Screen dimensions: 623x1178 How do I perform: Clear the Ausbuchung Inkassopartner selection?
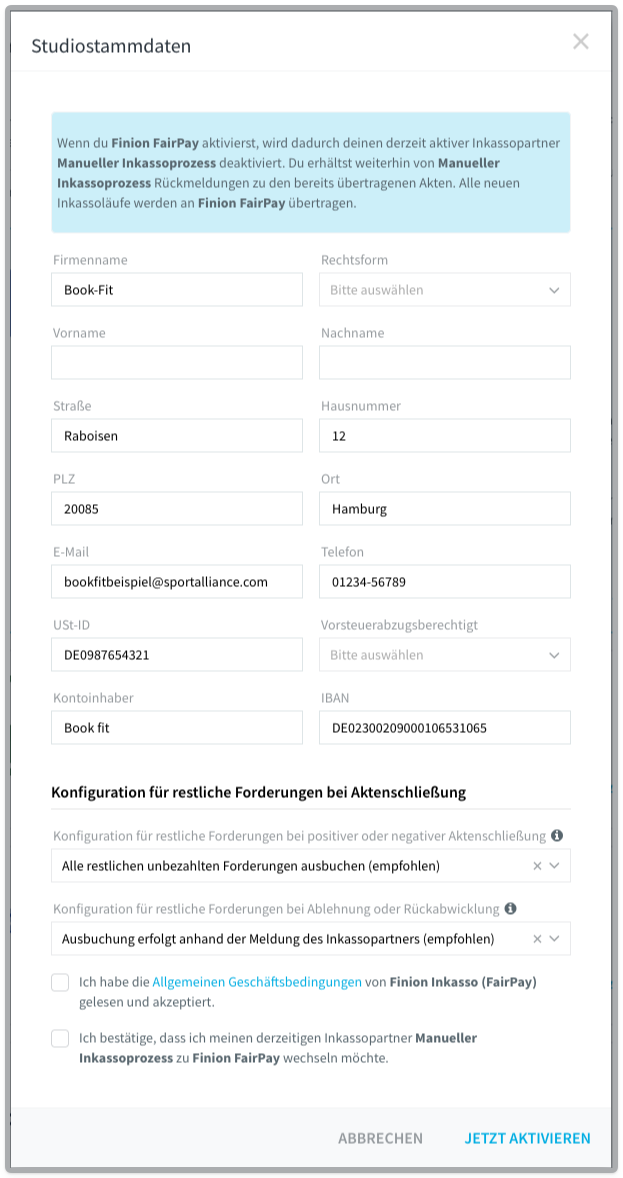539,938
